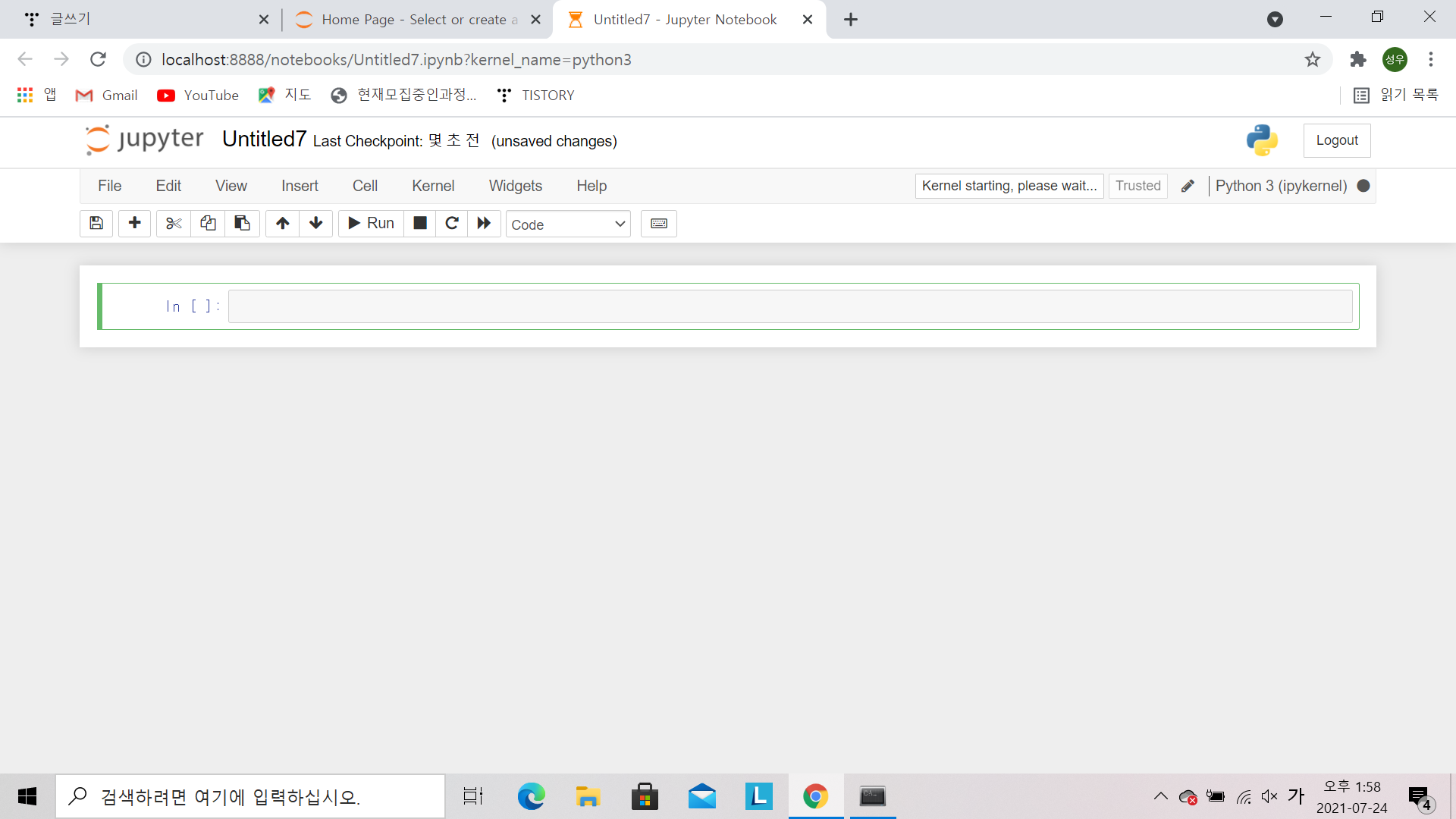Click inside the empty code cell
The width and height of the screenshot is (1456, 819).
pos(789,306)
